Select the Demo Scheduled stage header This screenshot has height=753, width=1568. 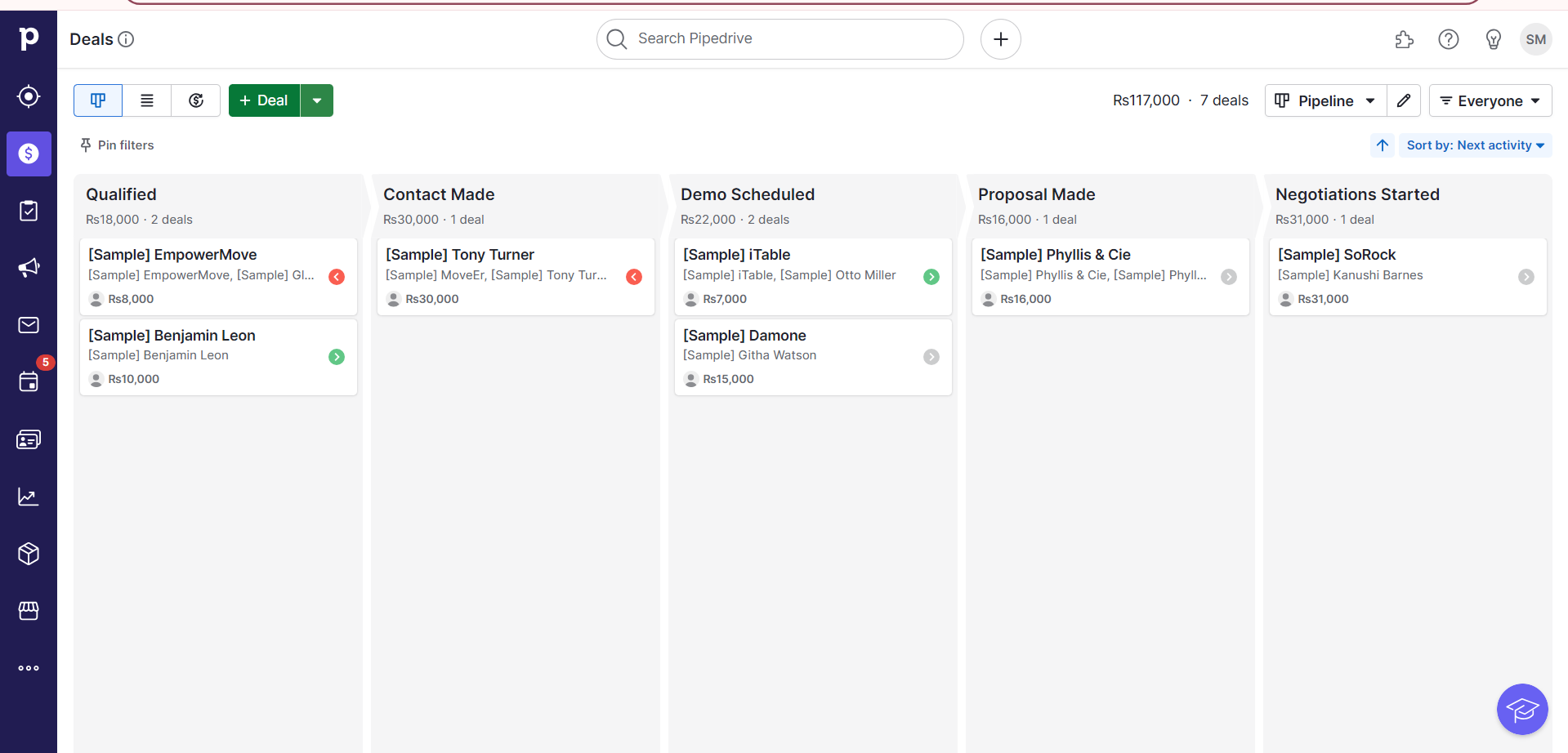coord(748,194)
